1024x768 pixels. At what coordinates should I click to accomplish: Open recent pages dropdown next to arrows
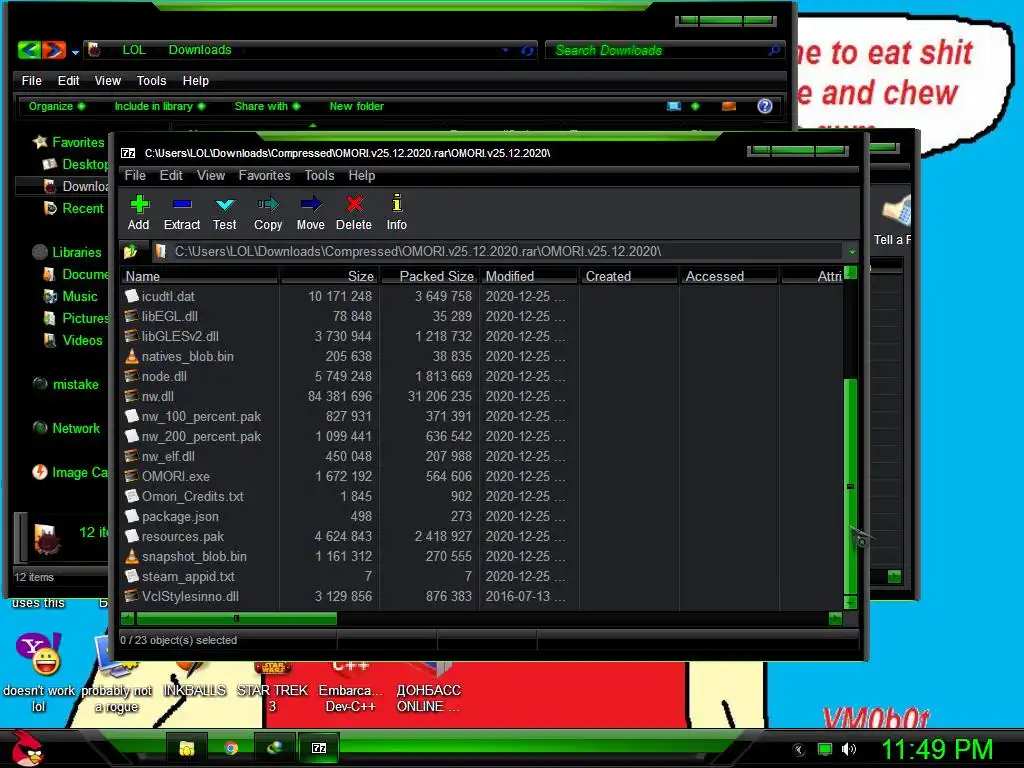point(76,52)
